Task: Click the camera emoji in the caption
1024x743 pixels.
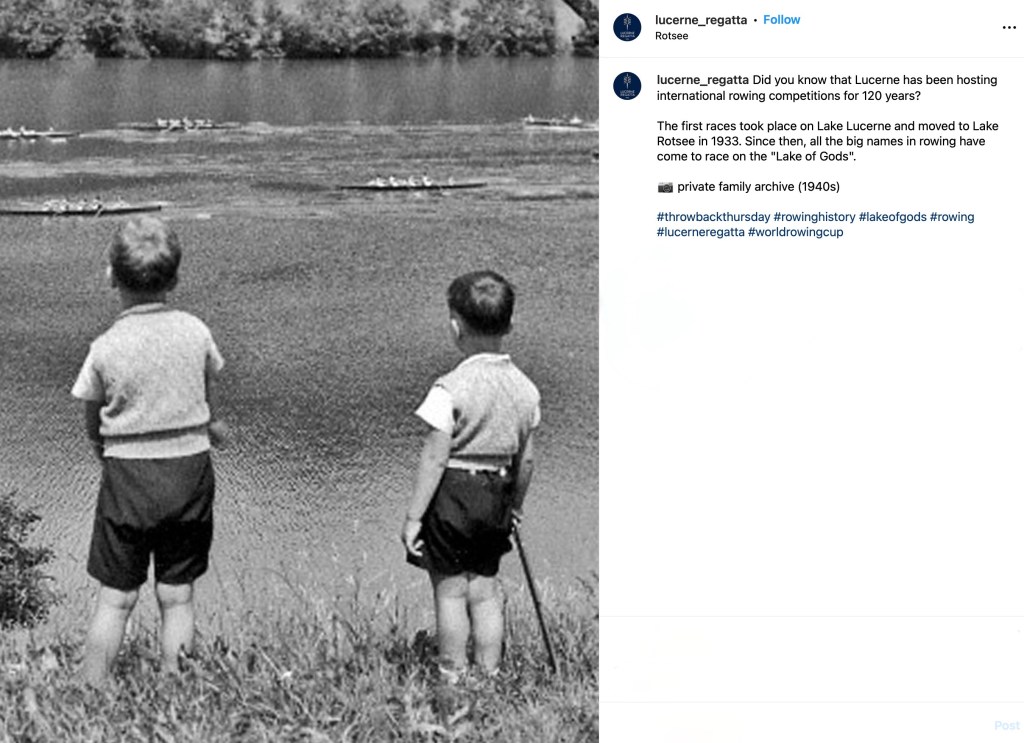Action: click(x=665, y=187)
